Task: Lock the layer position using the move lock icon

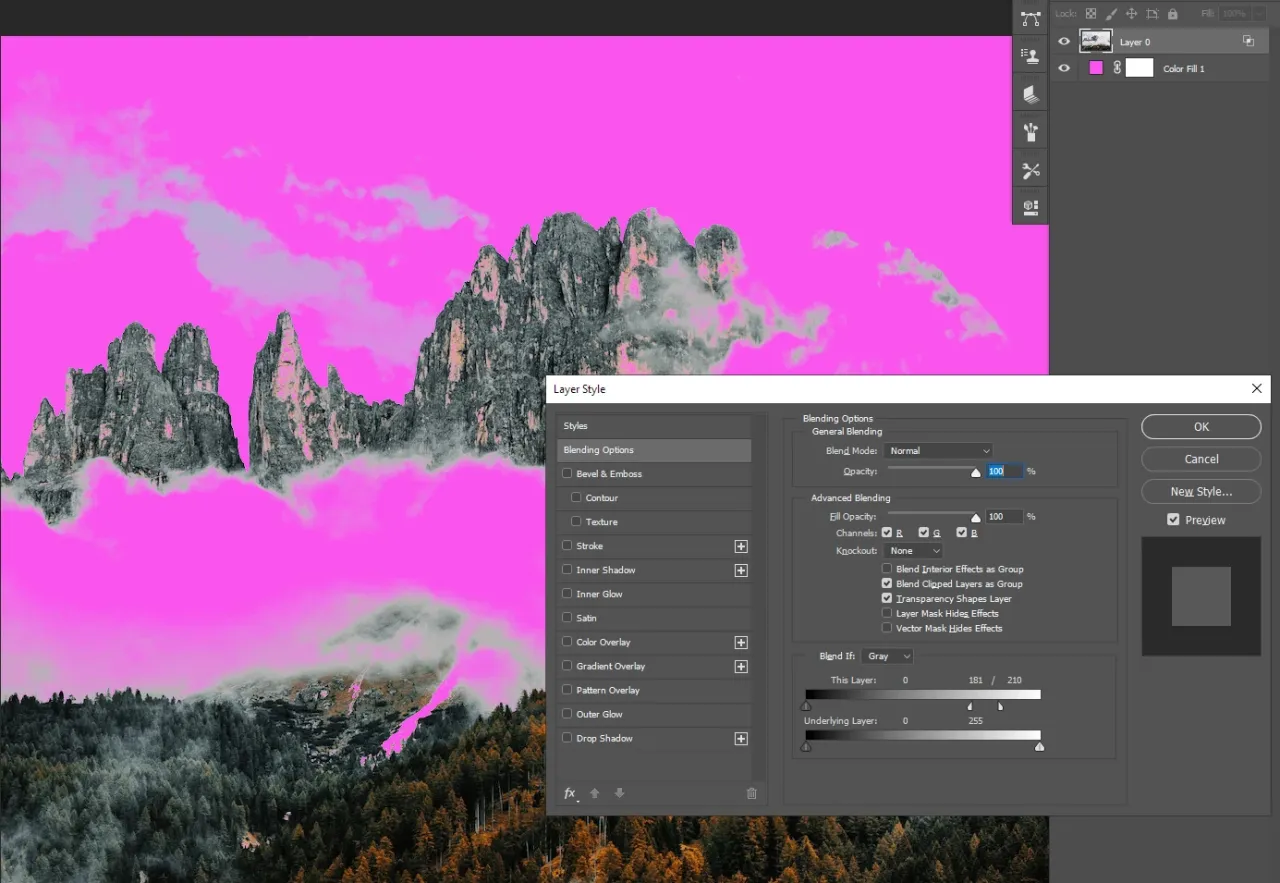Action: tap(1131, 13)
